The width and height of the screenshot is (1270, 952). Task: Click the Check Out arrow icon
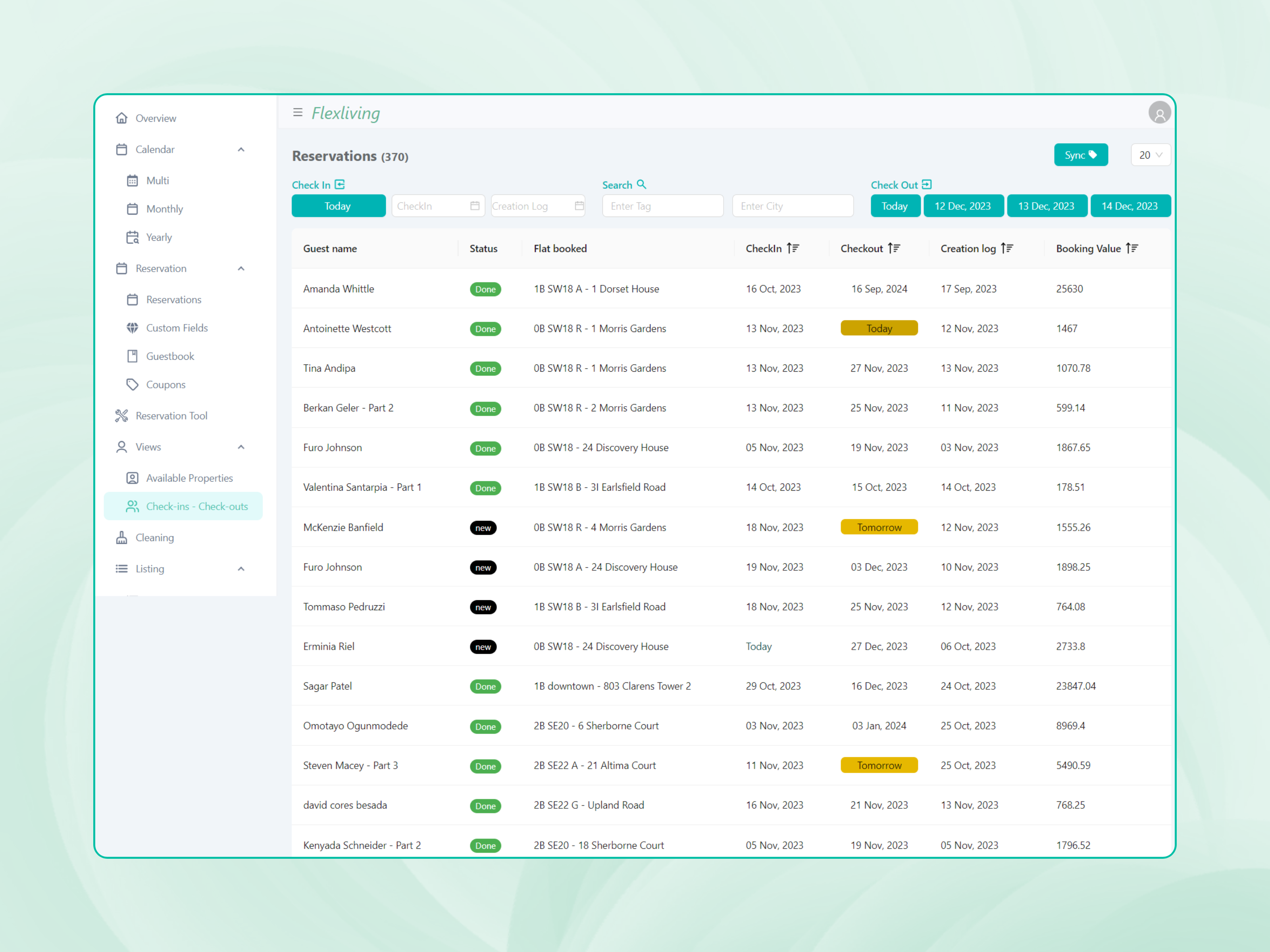(x=927, y=185)
